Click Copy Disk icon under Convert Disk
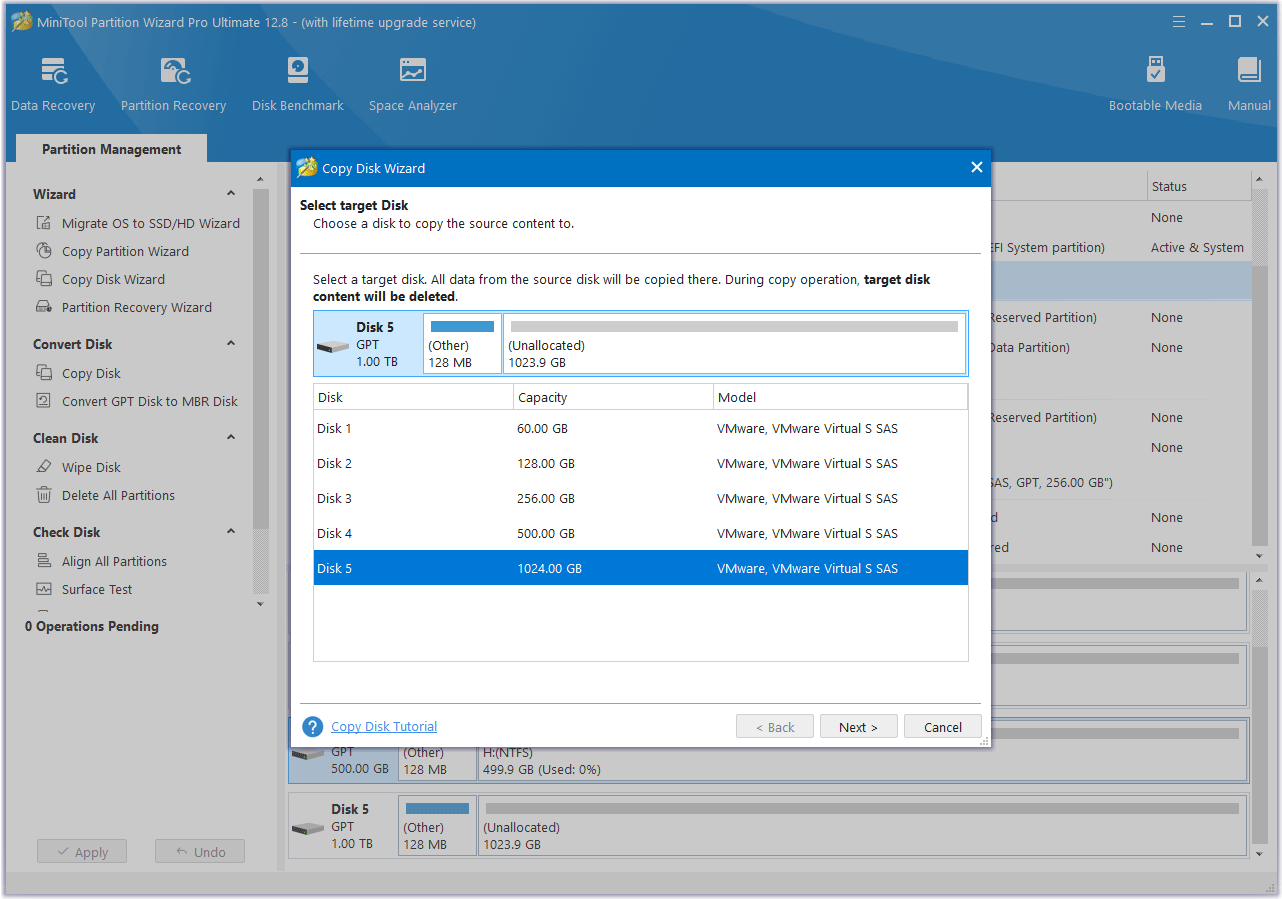Viewport: 1282px width, 899px height. [x=44, y=373]
